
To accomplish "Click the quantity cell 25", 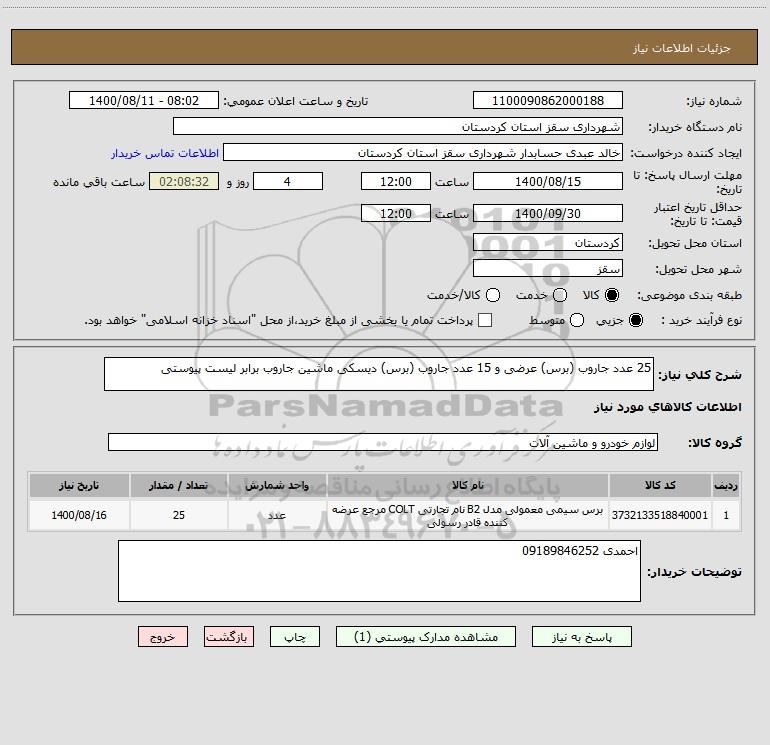I will click(x=179, y=515).
